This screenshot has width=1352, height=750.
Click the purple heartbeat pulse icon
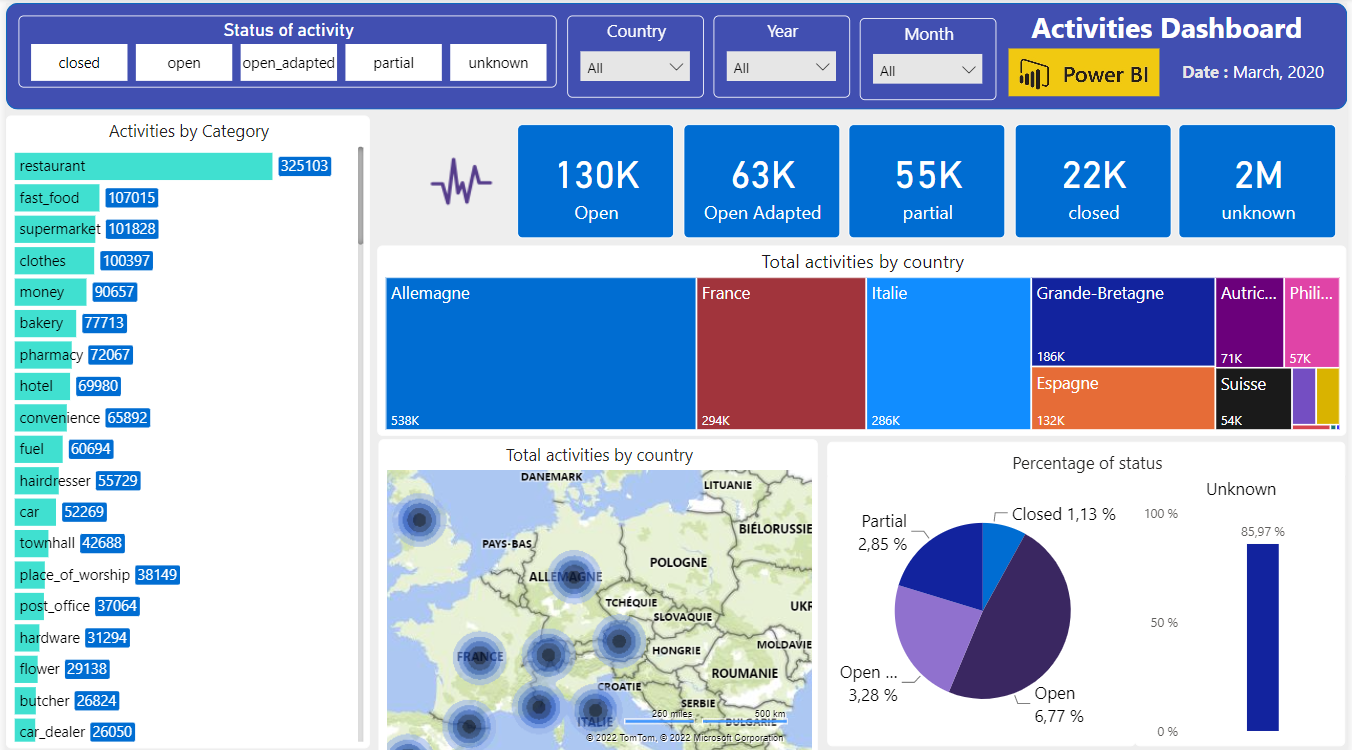461,182
